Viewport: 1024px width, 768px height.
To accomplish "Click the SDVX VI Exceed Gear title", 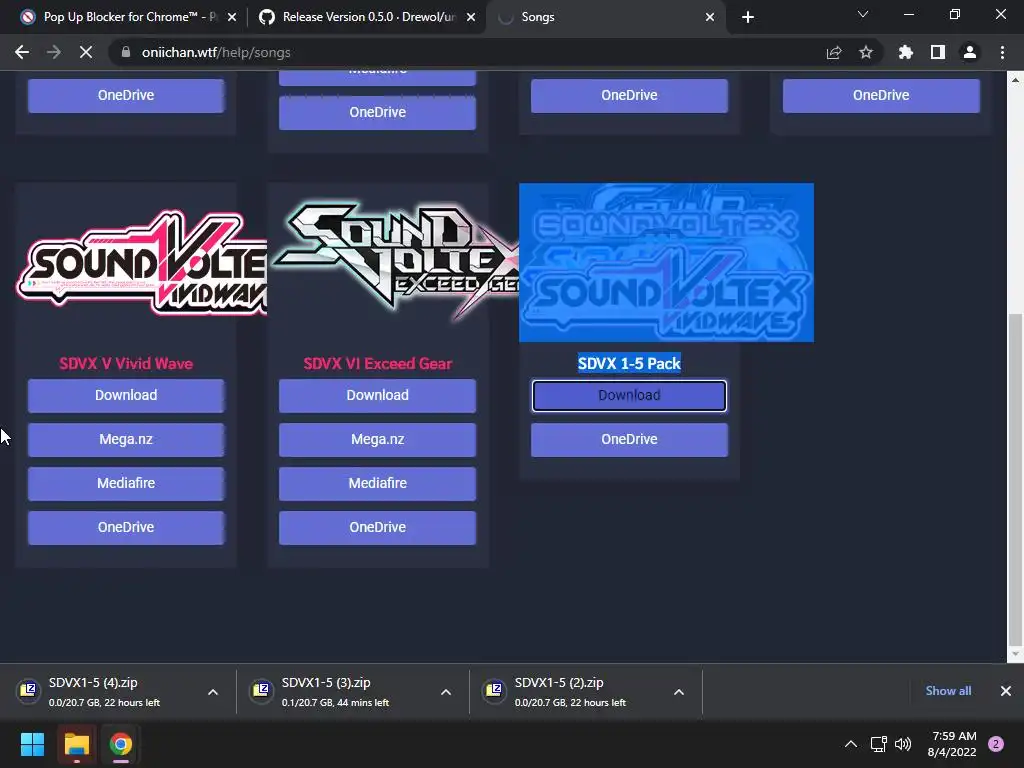I will [377, 364].
